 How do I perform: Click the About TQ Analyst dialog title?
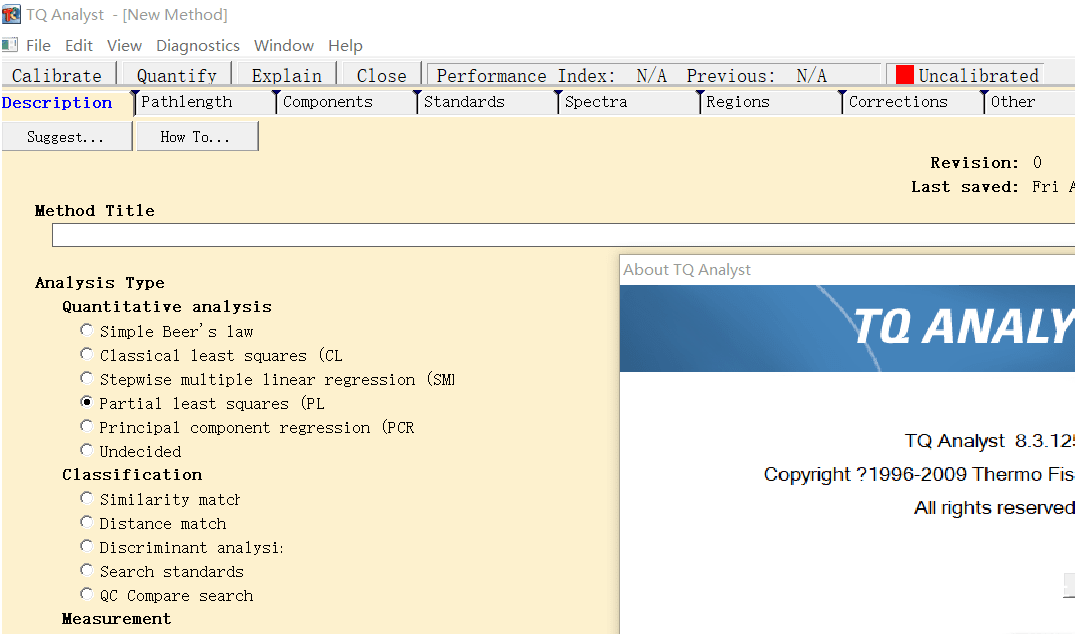(x=687, y=270)
